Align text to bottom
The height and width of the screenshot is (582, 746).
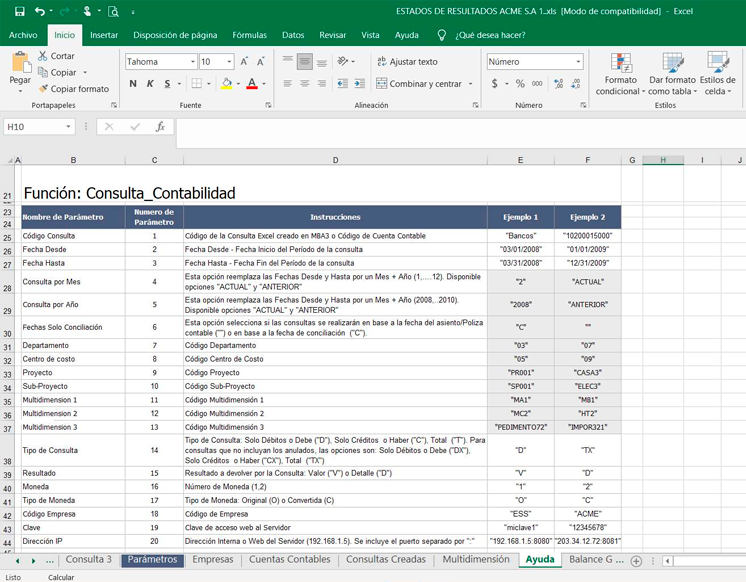coord(322,61)
